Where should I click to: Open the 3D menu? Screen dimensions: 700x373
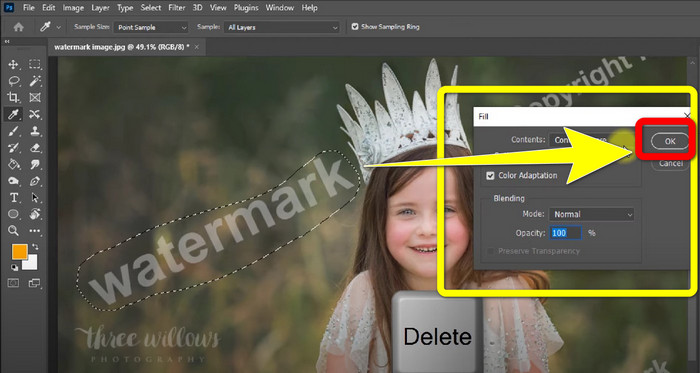197,8
